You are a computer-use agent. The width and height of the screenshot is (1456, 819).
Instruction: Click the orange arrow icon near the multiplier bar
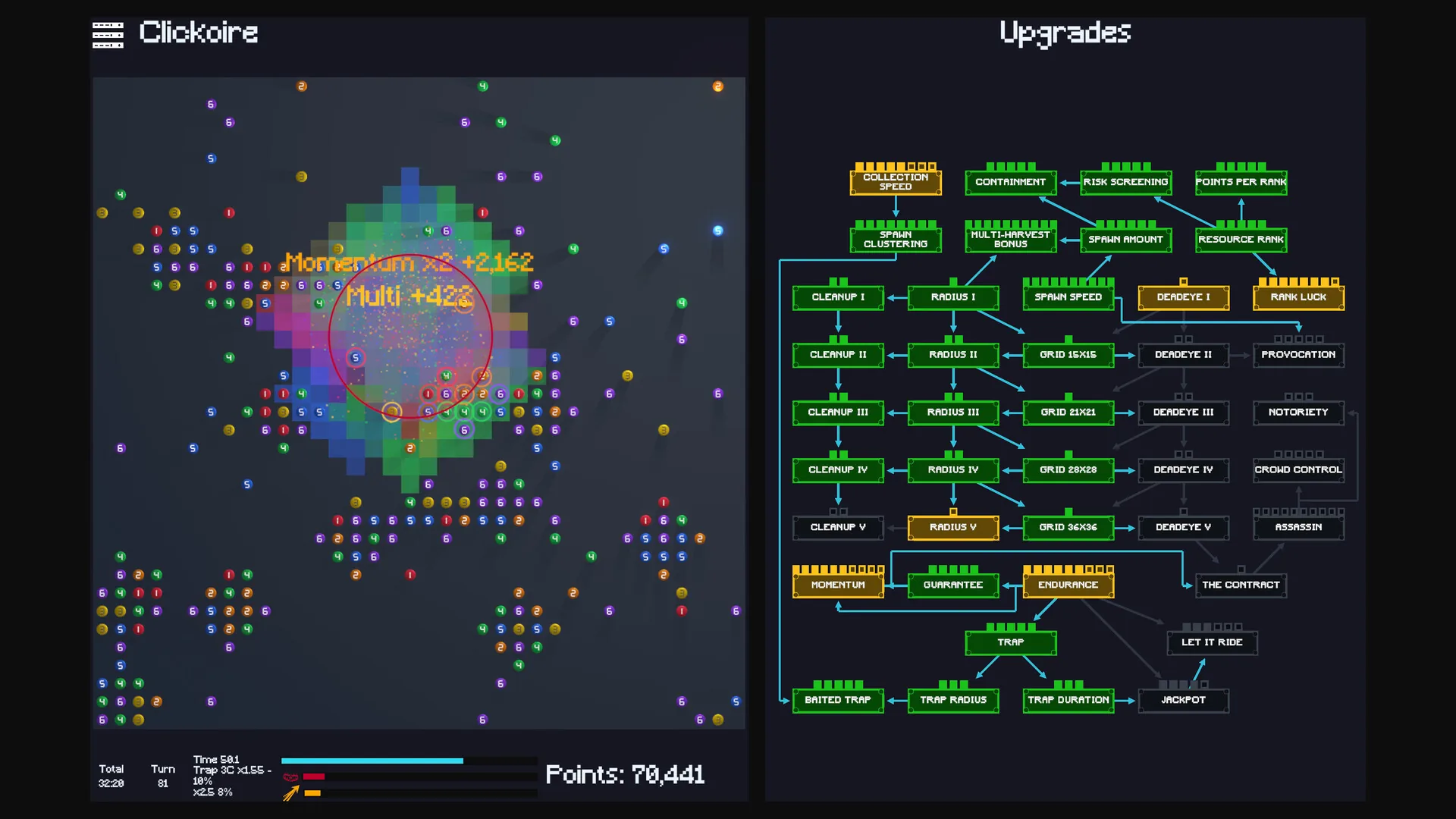290,793
